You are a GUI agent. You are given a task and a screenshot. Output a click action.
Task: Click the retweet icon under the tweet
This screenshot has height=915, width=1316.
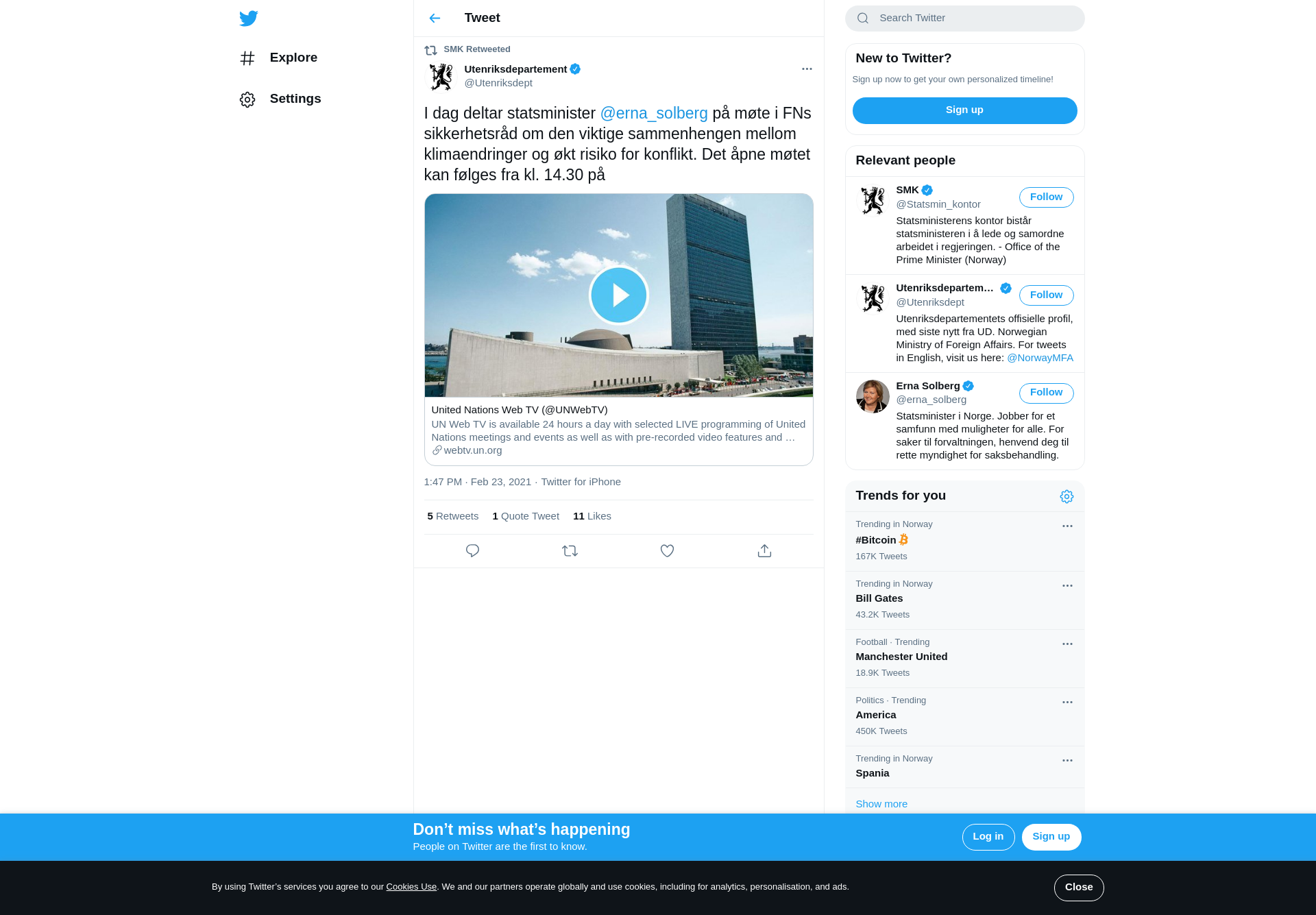[570, 551]
